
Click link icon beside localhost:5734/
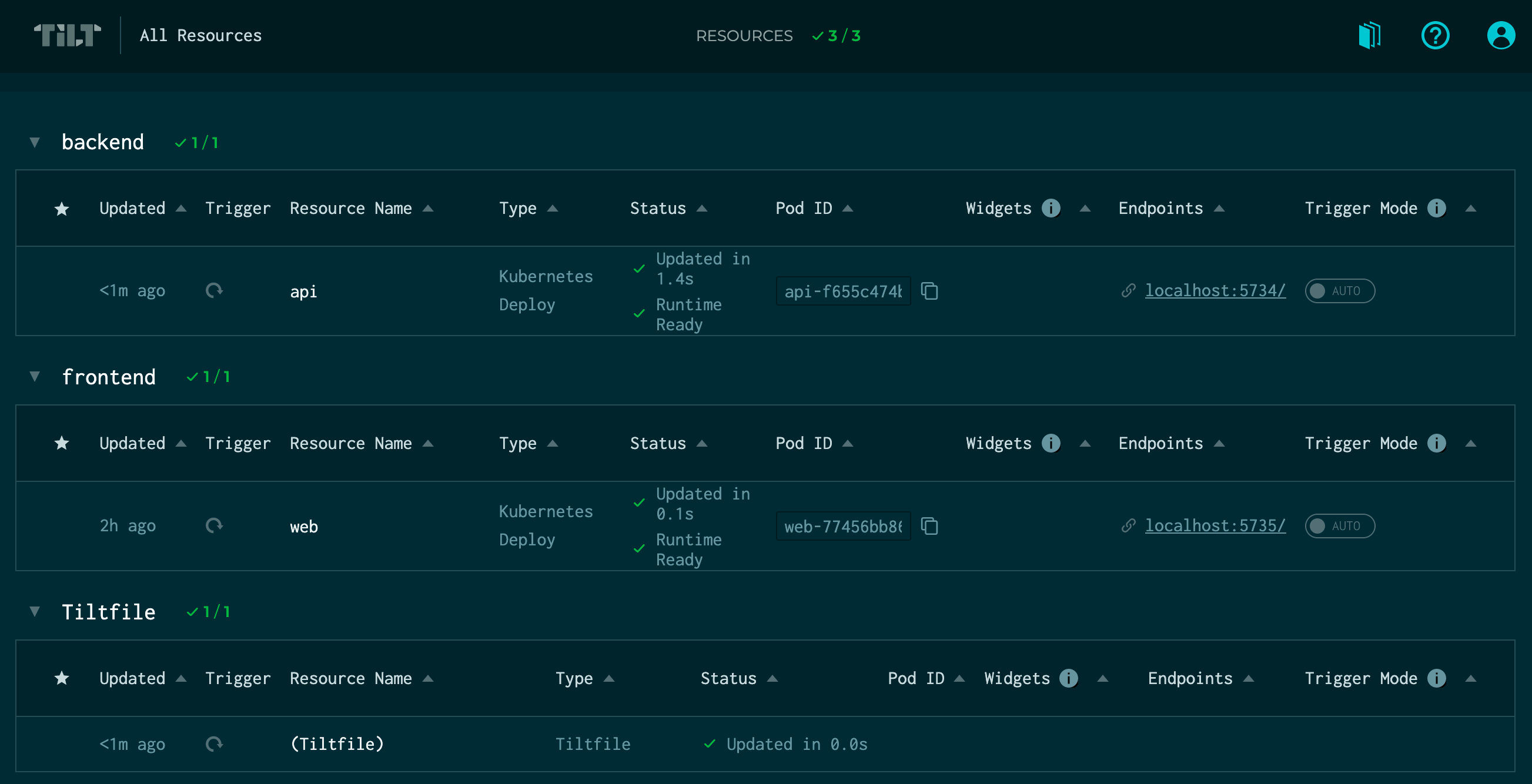(1128, 291)
